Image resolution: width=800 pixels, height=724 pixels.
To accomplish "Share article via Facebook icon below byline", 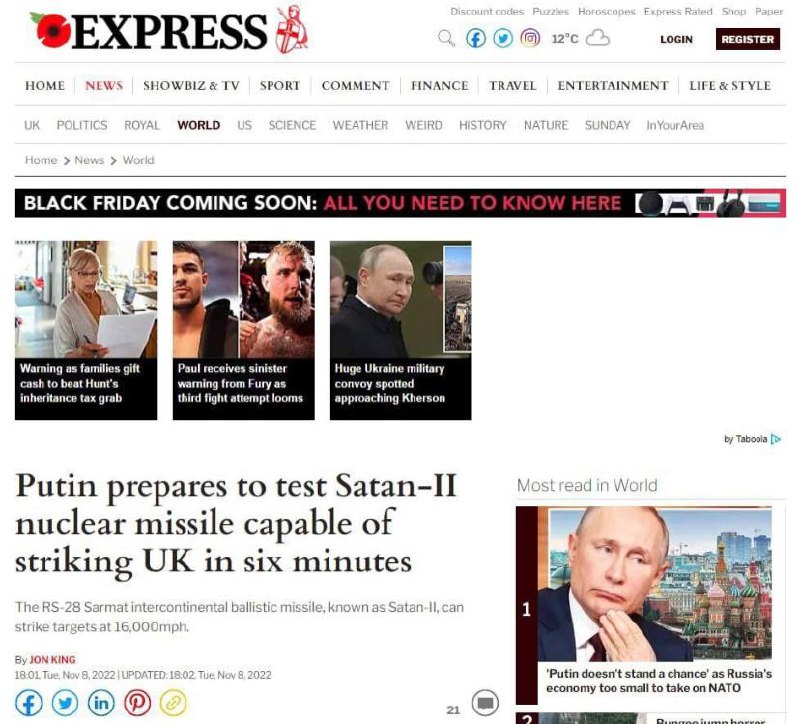I will [29, 703].
